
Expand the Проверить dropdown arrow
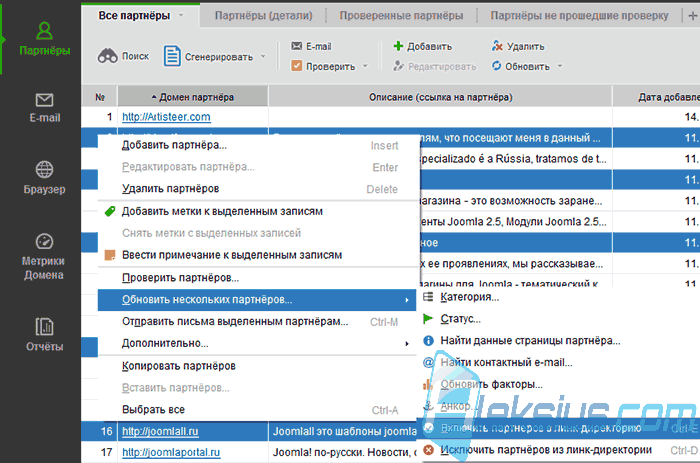click(x=365, y=66)
